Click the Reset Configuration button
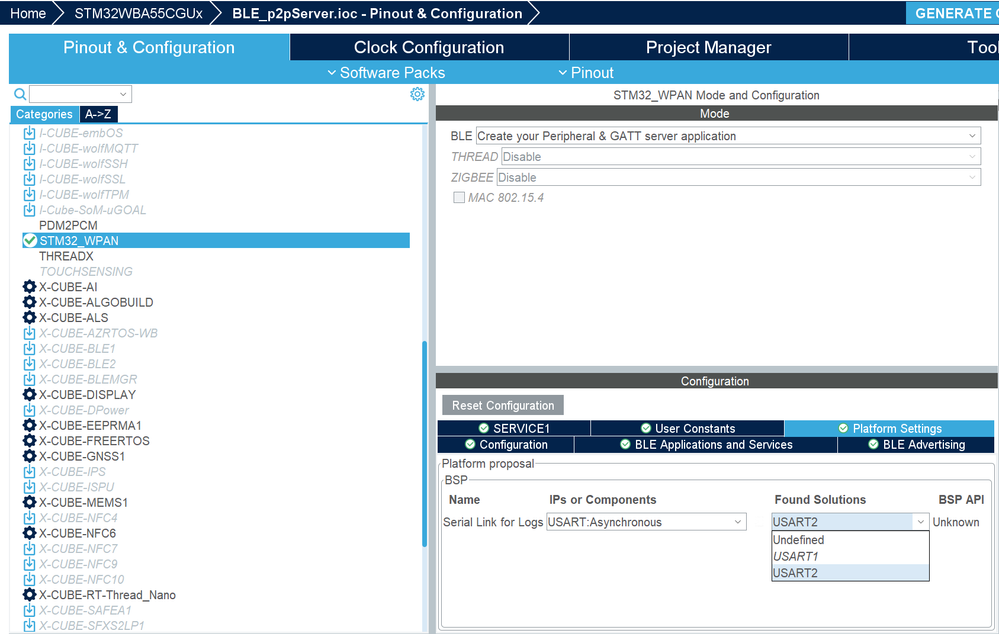 (503, 405)
